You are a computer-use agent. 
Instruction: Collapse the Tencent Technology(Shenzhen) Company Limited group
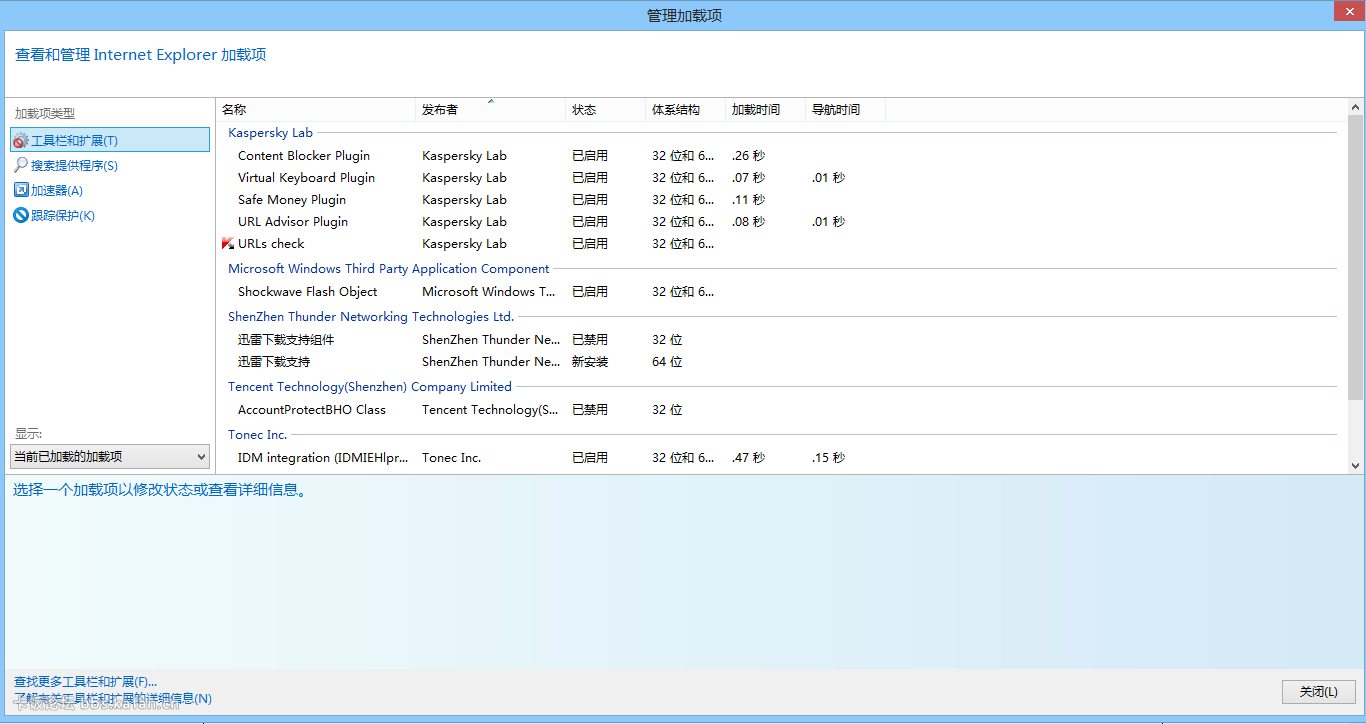[x=369, y=386]
